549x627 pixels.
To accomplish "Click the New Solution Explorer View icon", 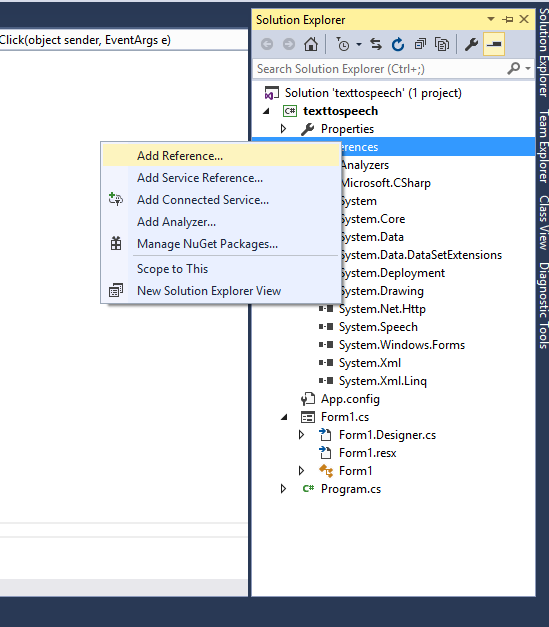I will tap(116, 290).
